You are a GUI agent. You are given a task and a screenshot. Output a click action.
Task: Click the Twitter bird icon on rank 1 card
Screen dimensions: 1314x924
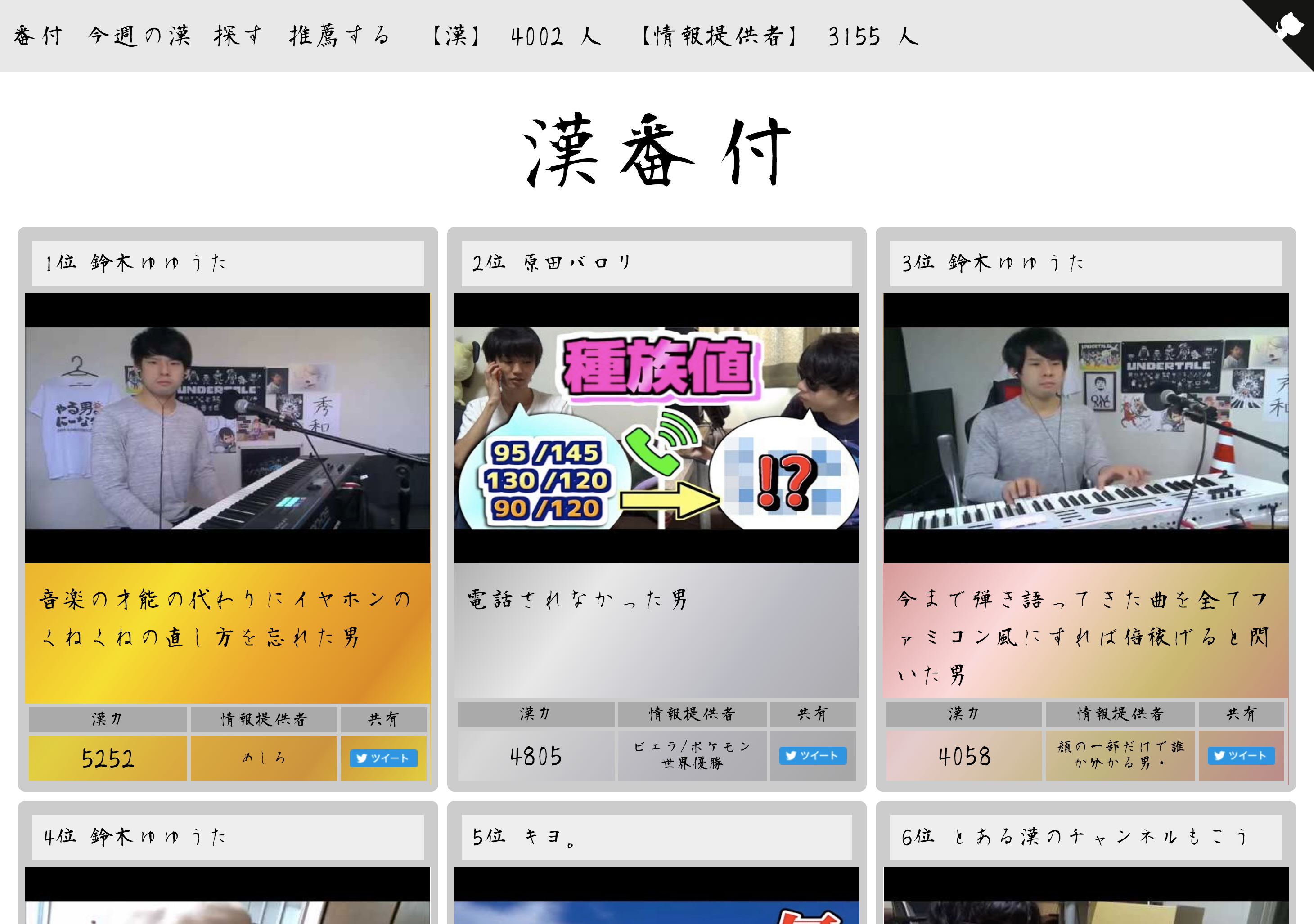tap(361, 758)
